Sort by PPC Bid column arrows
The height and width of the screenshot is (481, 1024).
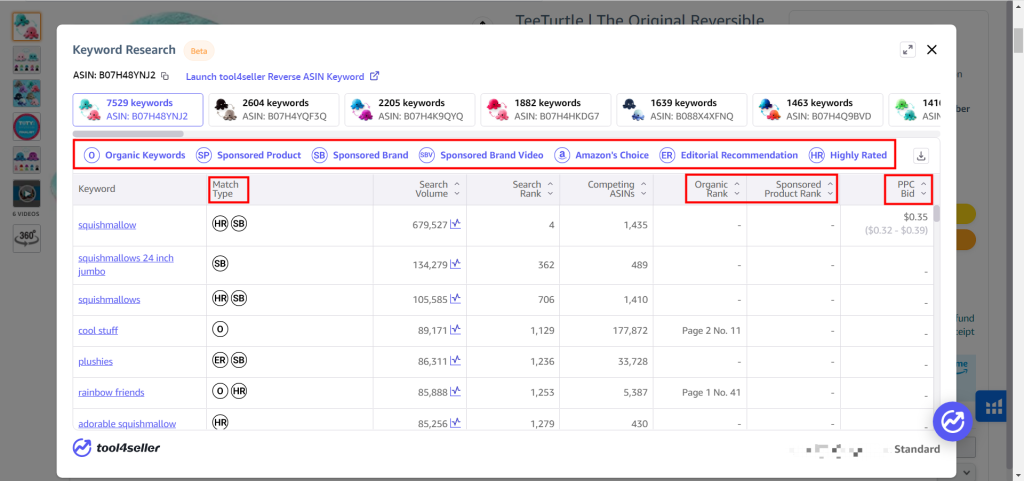pyautogui.click(x=924, y=189)
